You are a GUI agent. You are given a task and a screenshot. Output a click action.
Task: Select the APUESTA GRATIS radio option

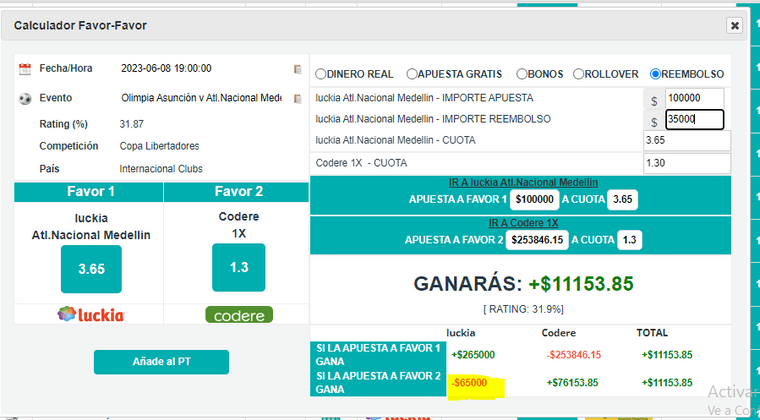pyautogui.click(x=412, y=74)
